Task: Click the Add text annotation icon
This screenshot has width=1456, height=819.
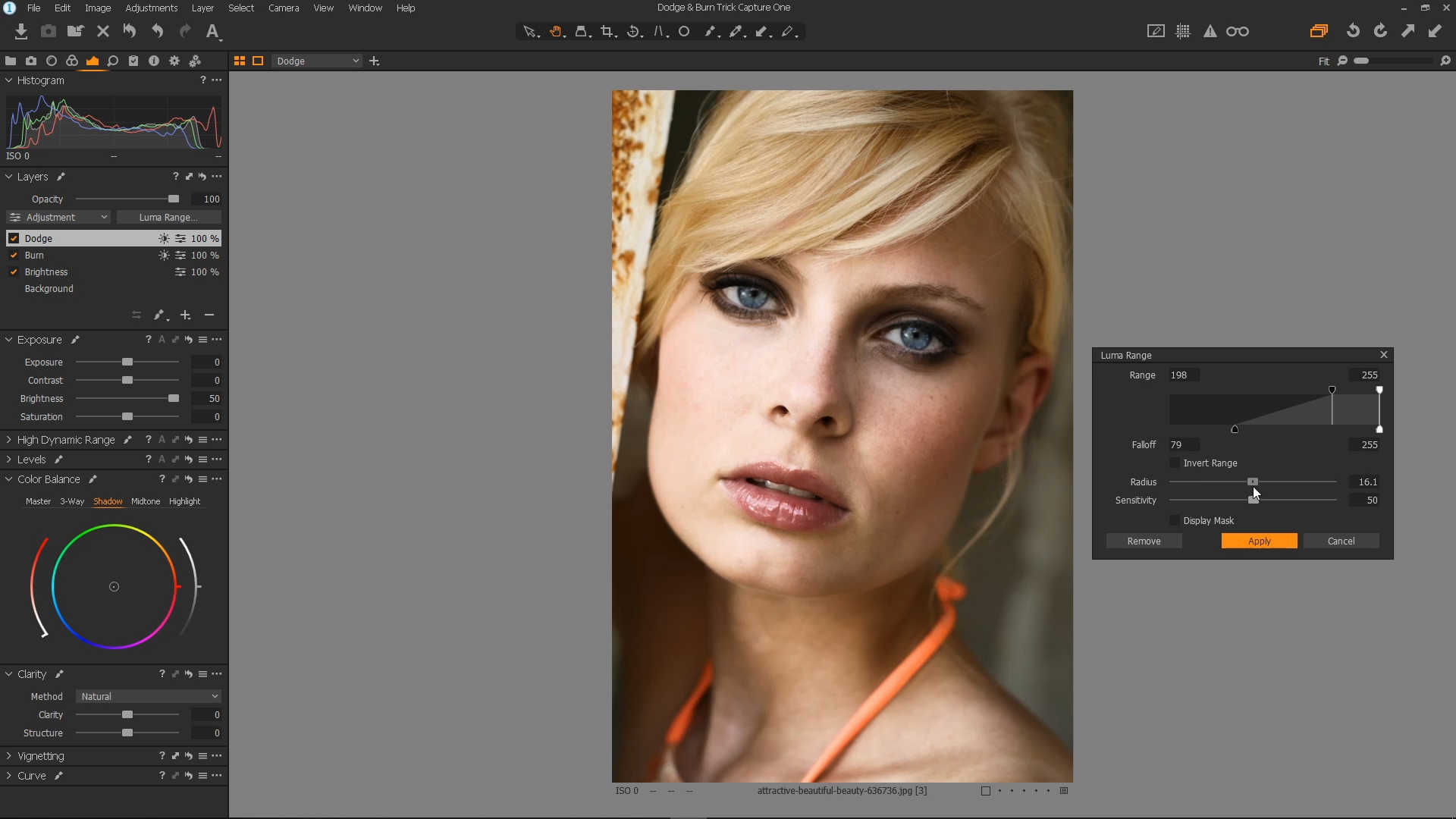Action: pyautogui.click(x=212, y=32)
